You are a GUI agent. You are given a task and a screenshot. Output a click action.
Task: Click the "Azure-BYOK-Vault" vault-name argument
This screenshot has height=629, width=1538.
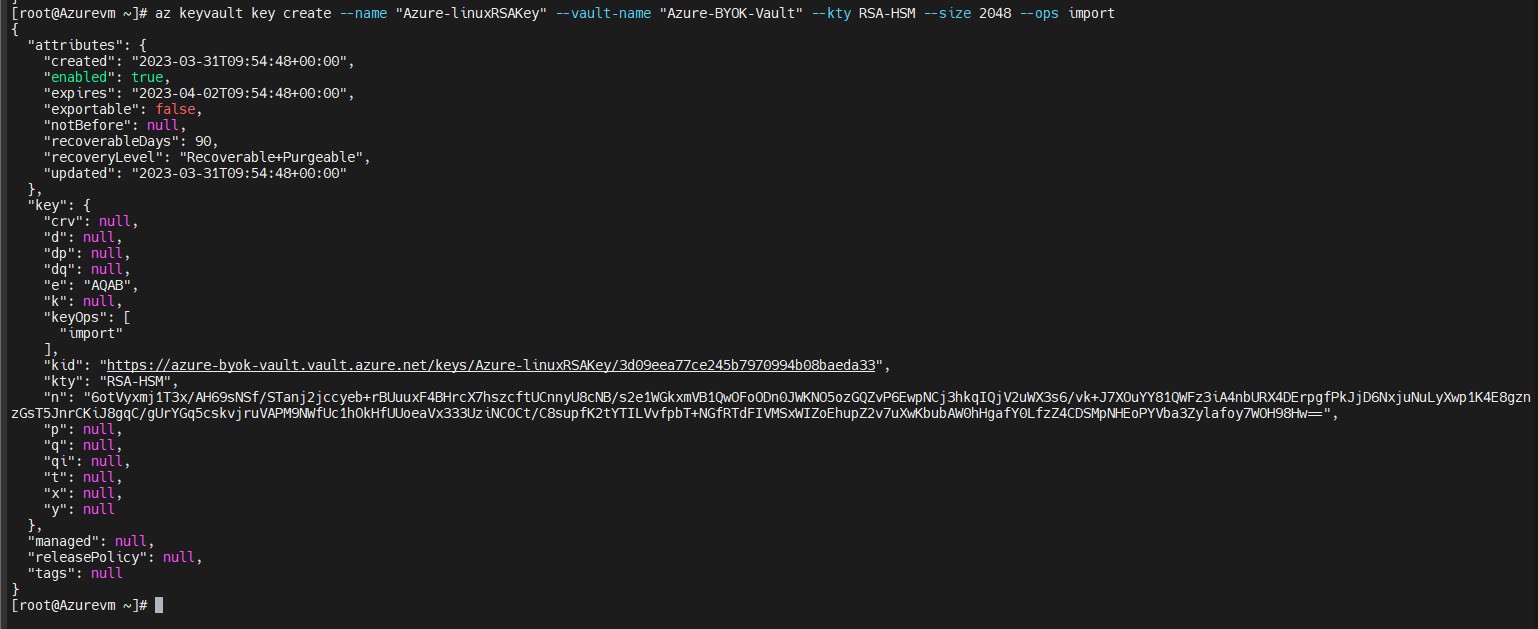pos(731,13)
